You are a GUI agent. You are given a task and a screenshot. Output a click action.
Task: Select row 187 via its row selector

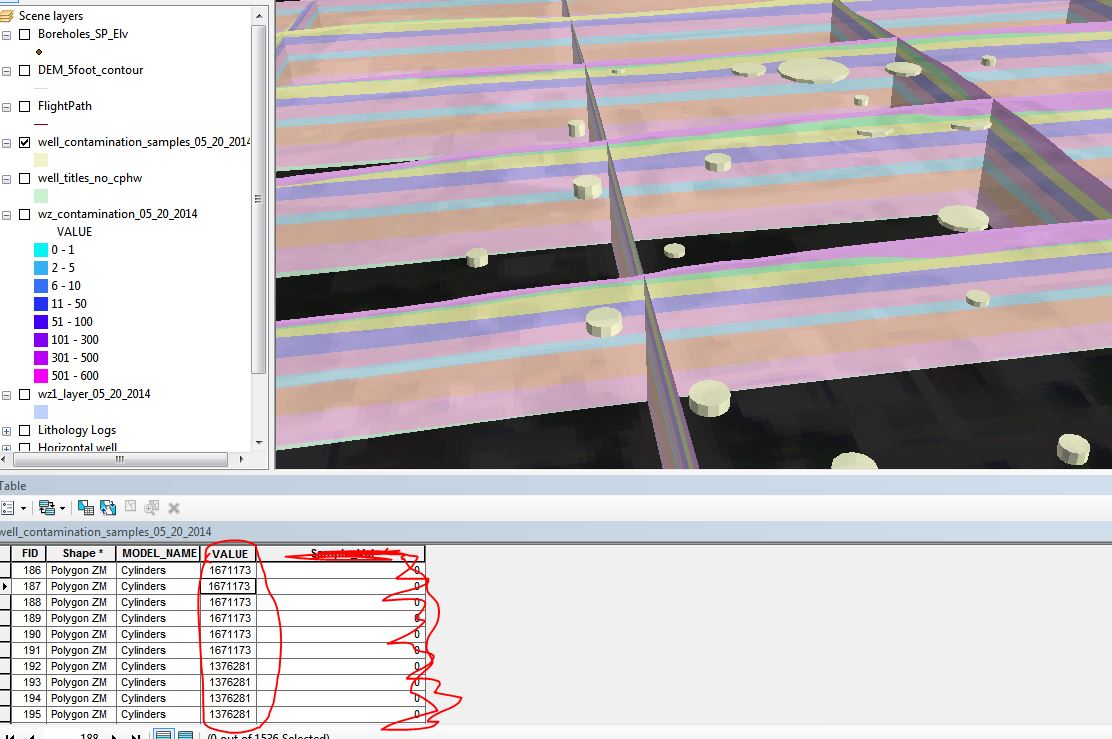[x=6, y=587]
